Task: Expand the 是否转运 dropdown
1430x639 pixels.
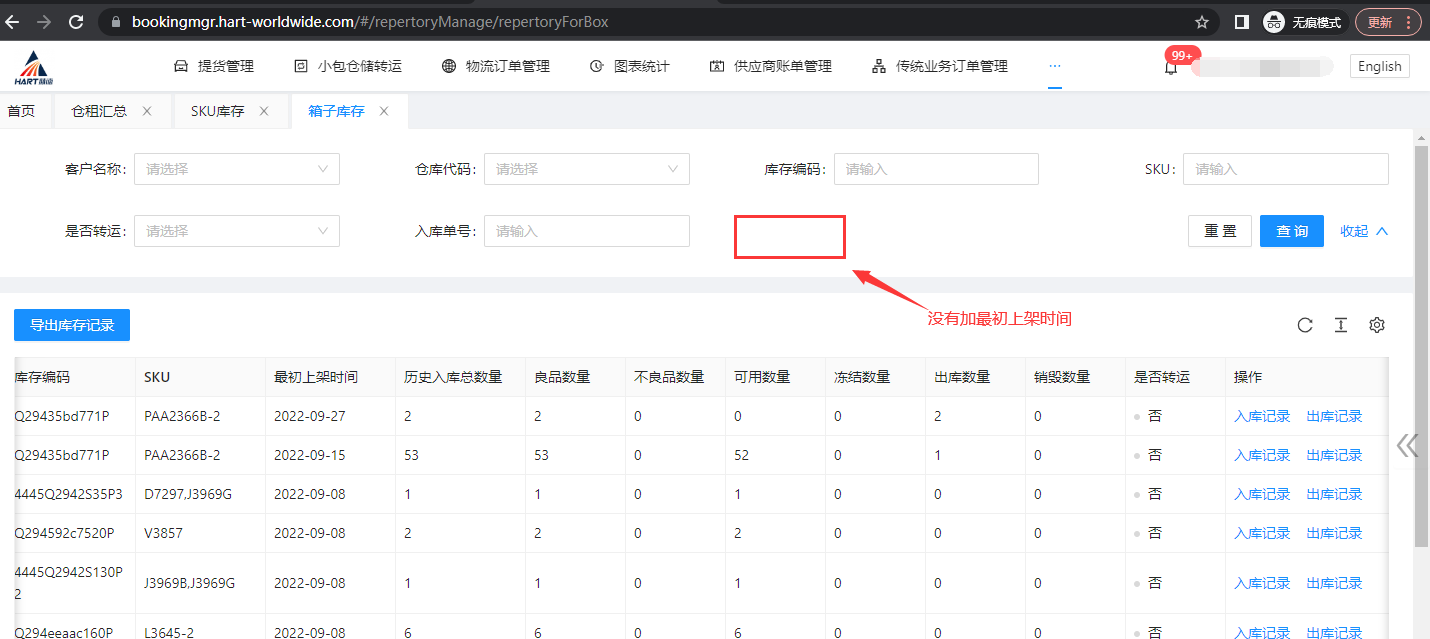Action: point(237,231)
